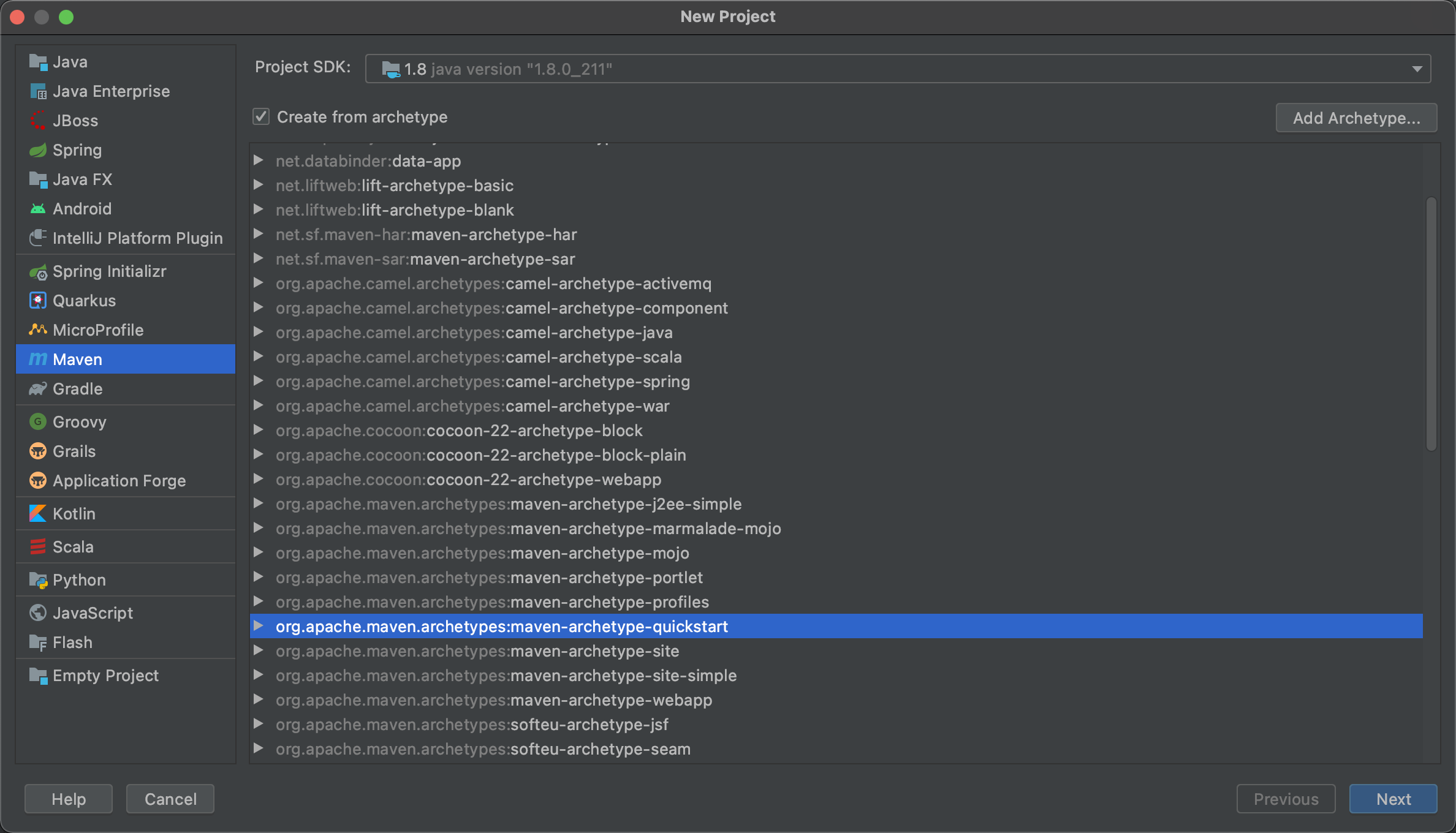
Task: Select camel-archetype-spring archetype
Action: (x=836, y=382)
